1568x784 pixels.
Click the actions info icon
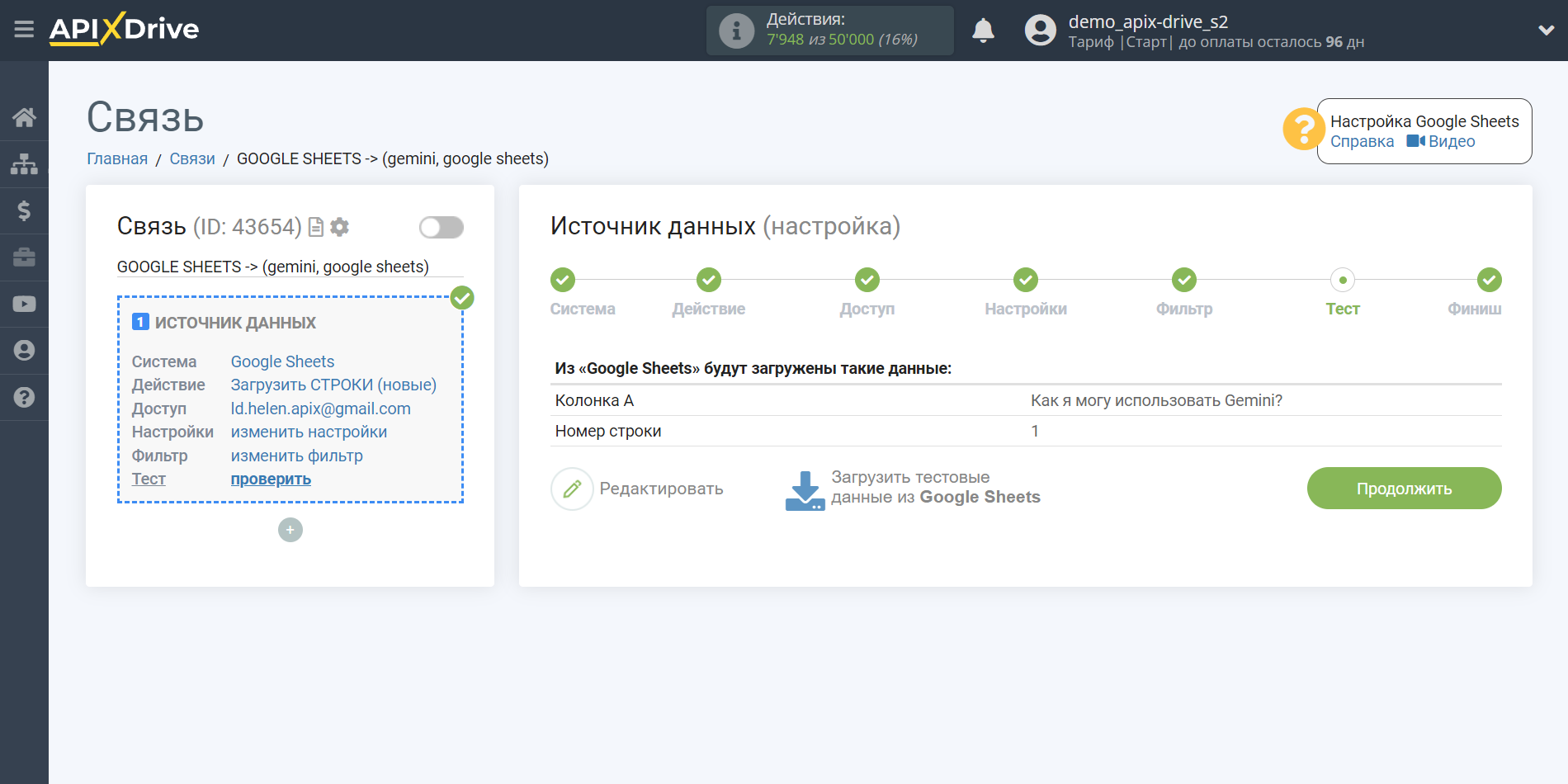coord(736,31)
